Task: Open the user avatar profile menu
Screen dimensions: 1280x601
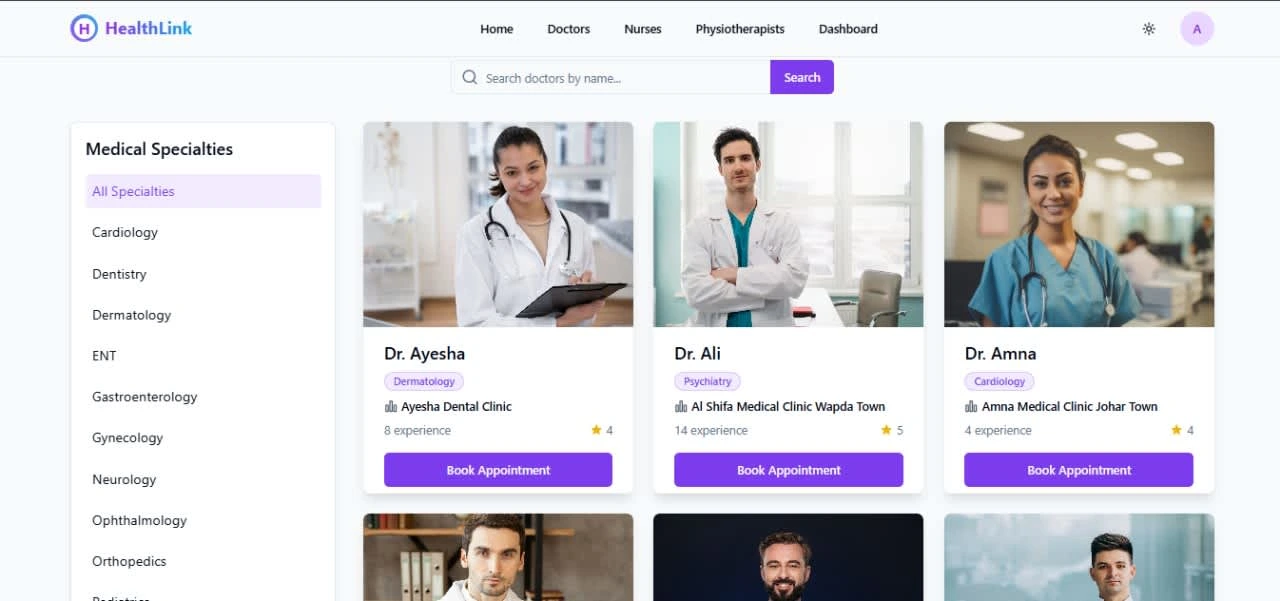Action: 1197,29
